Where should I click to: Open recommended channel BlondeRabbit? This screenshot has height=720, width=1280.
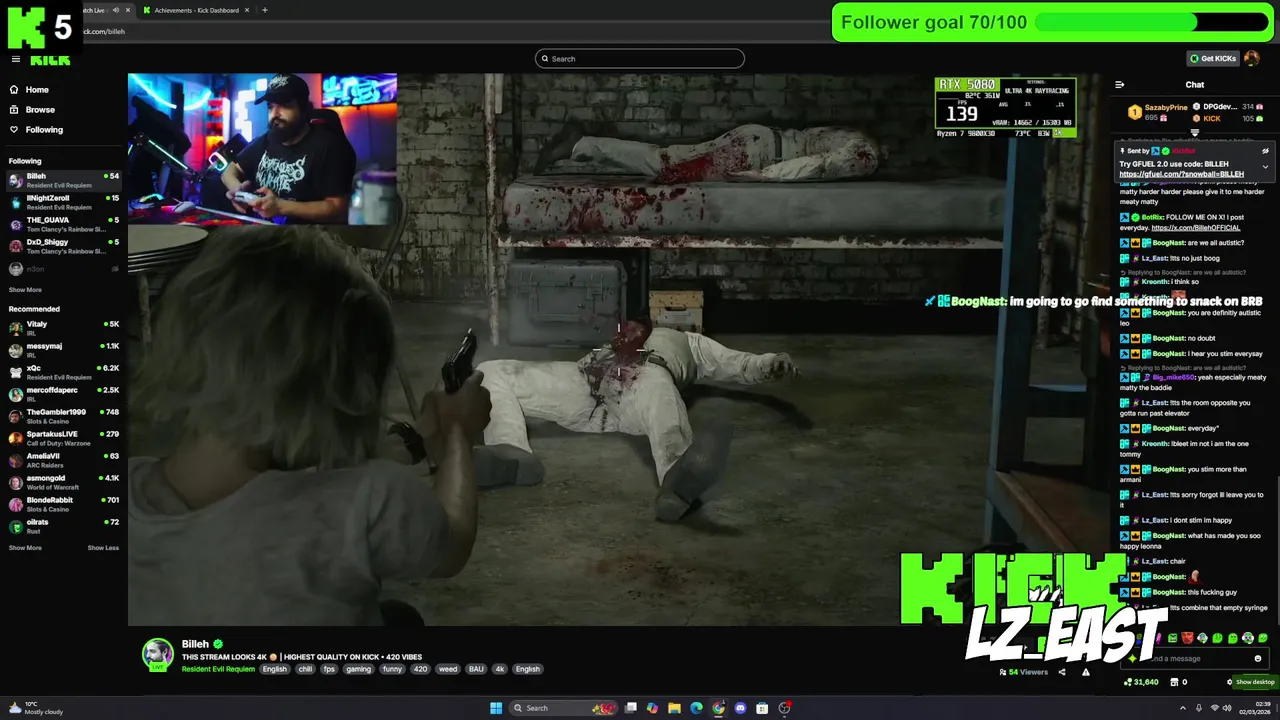click(x=63, y=504)
